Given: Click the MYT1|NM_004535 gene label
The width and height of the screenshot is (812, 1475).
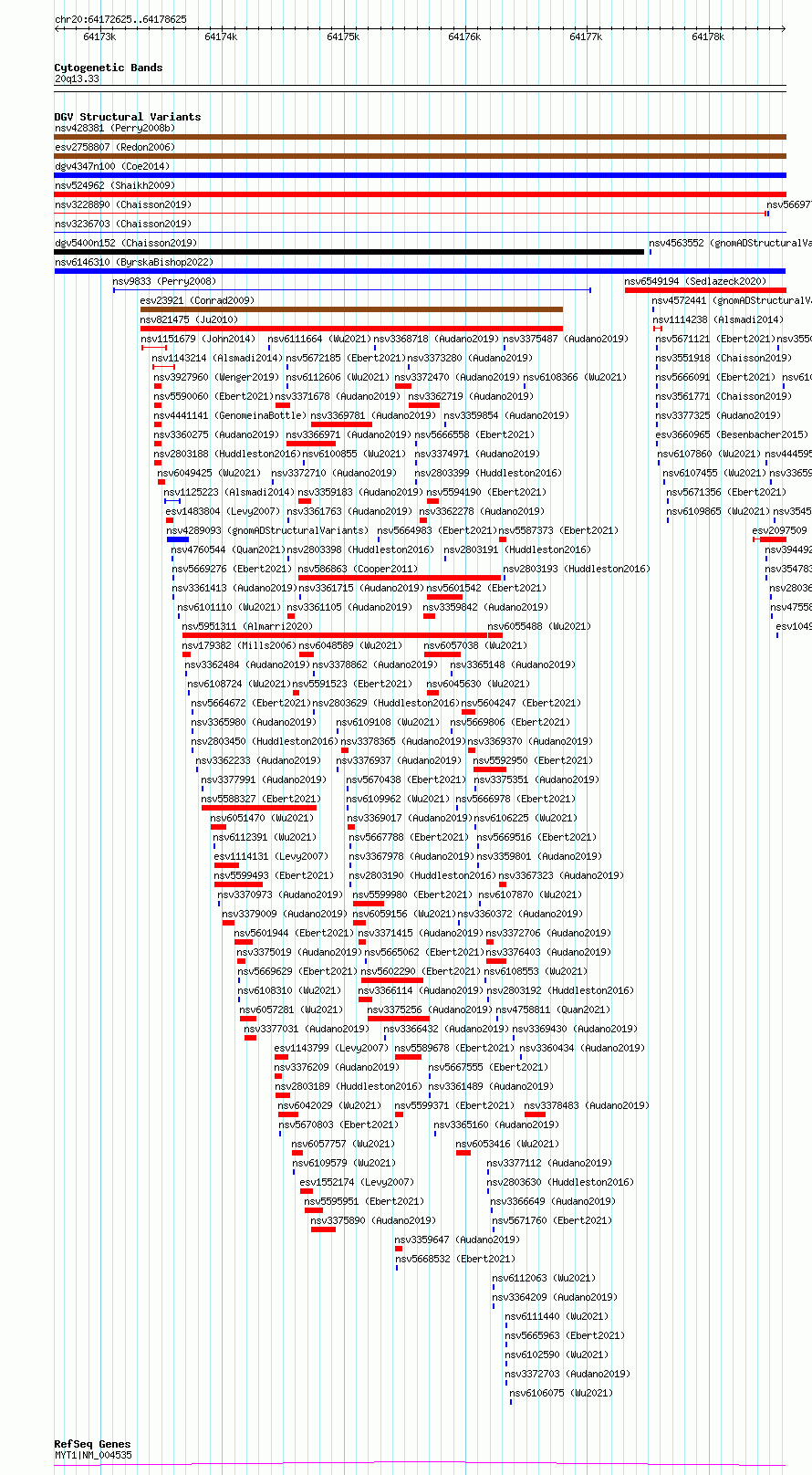Looking at the screenshot, I should point(93,1455).
